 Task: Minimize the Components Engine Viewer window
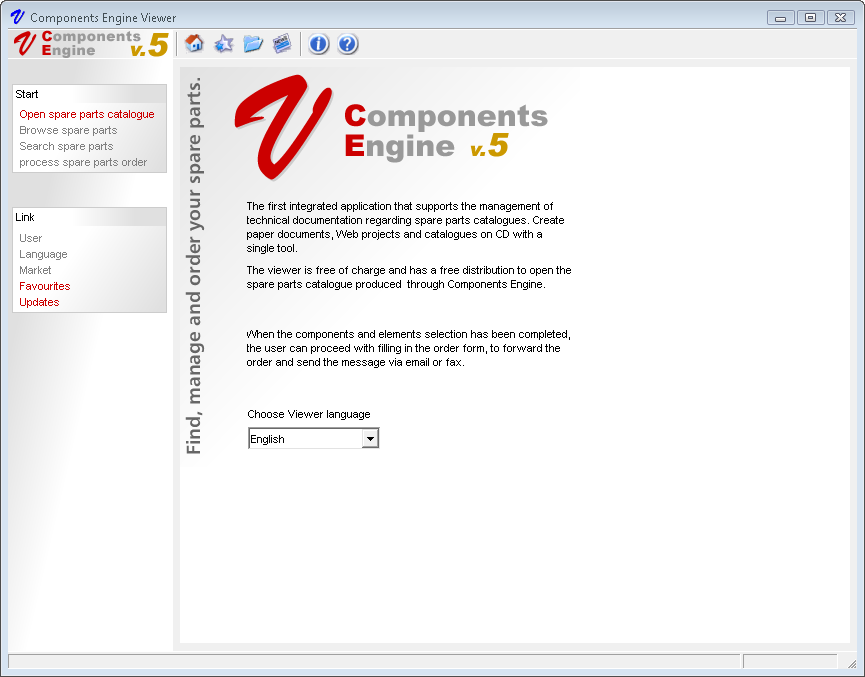781,18
